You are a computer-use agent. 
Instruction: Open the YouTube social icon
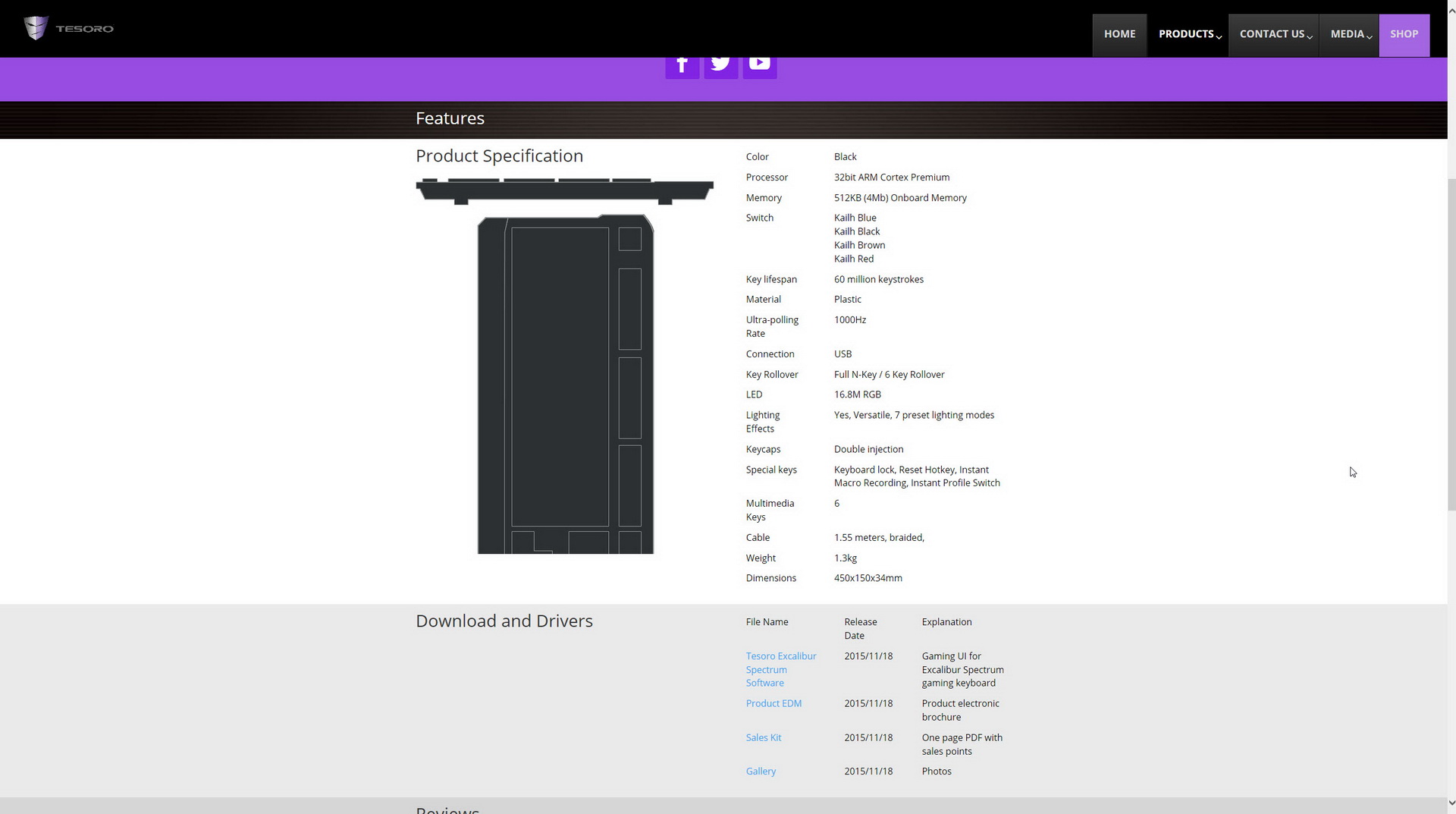pos(759,67)
